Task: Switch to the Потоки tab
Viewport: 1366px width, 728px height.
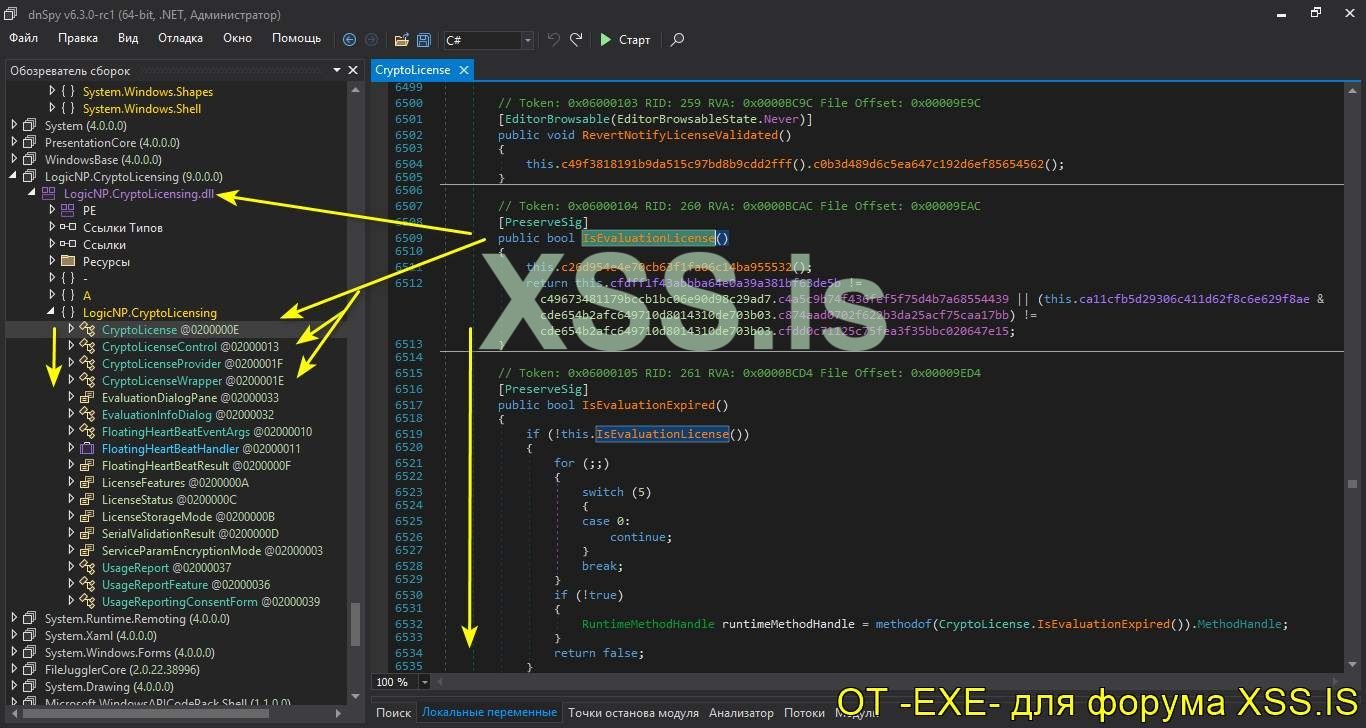Action: tap(804, 713)
